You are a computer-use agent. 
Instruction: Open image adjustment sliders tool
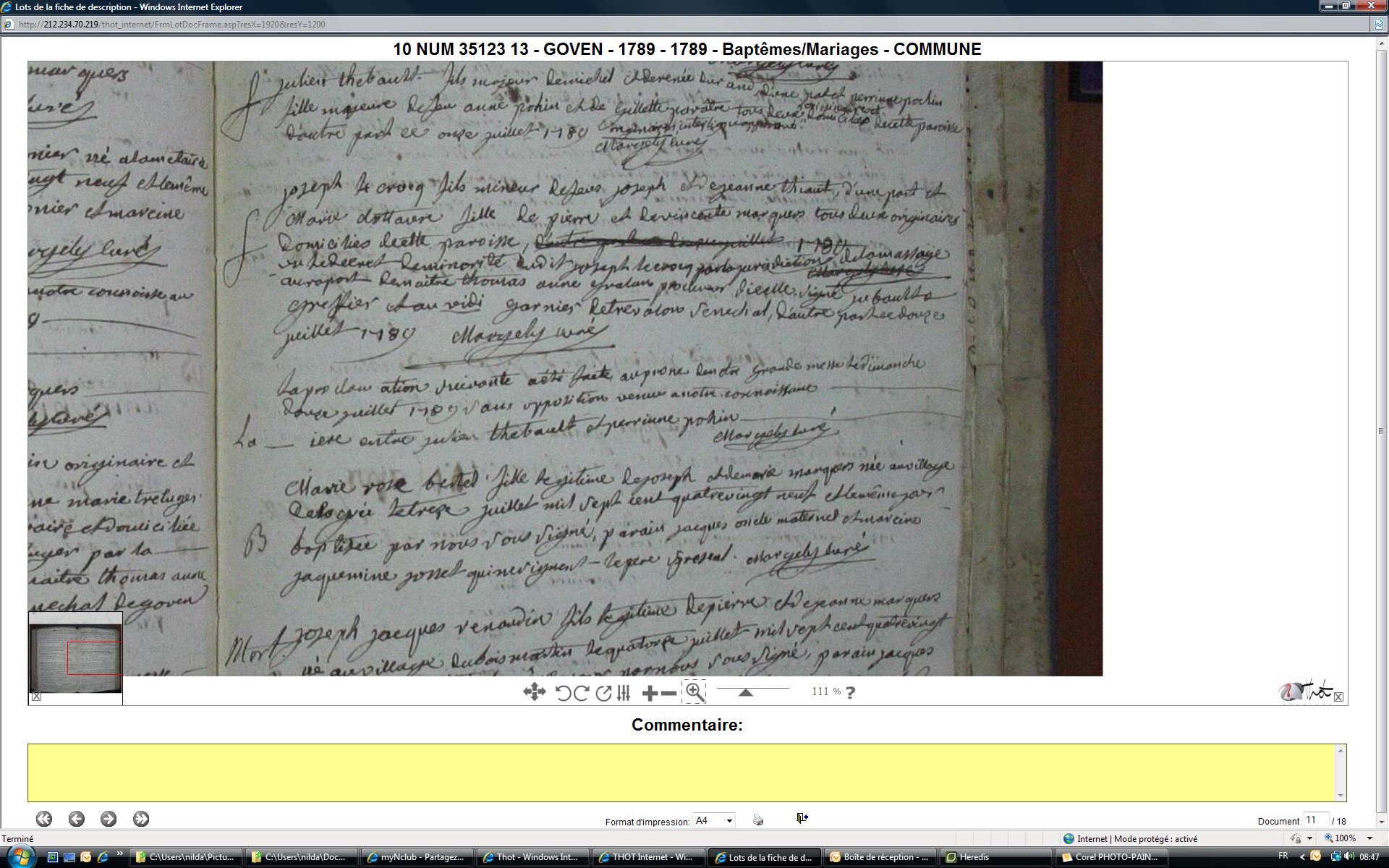coord(624,693)
